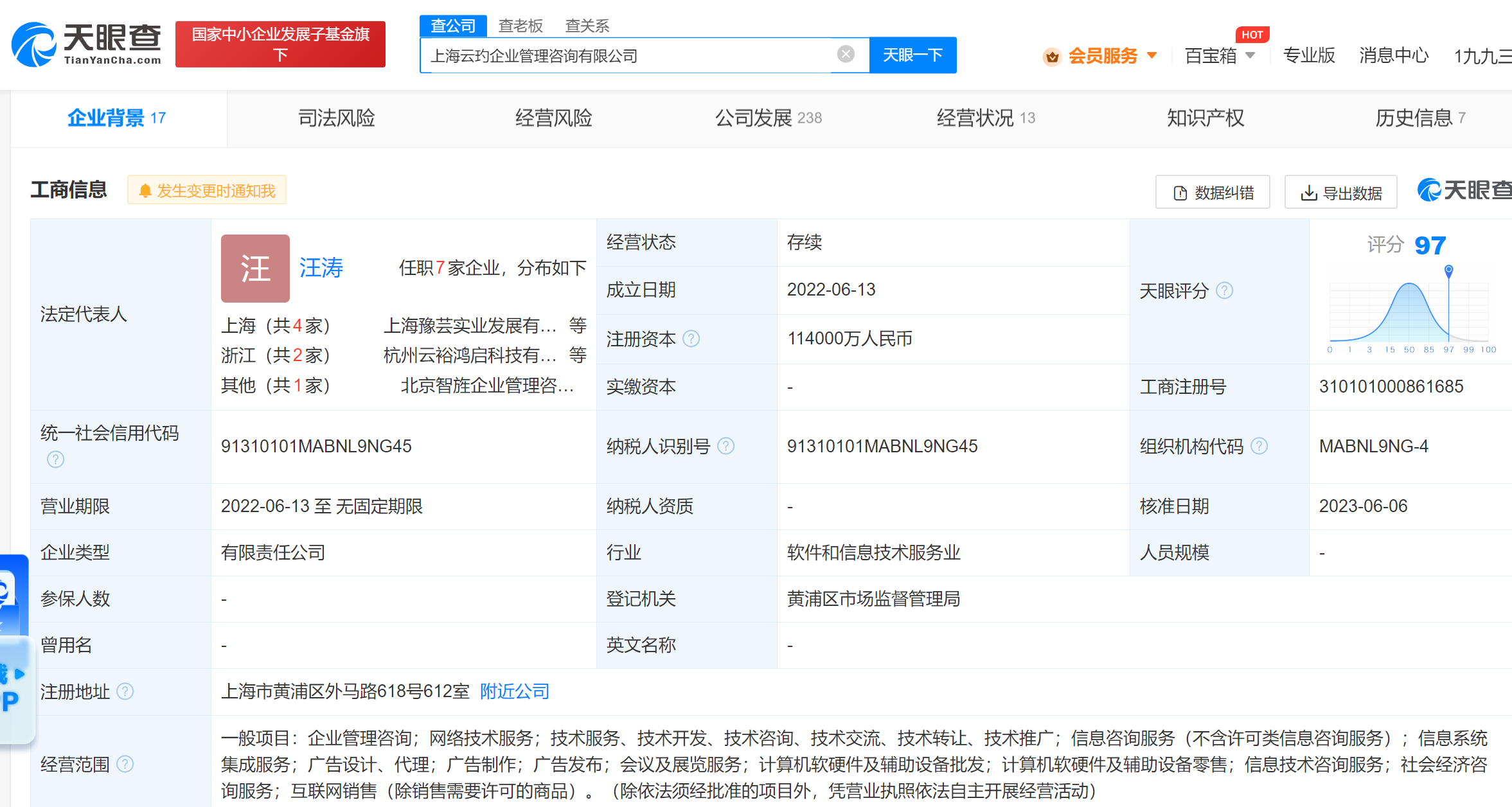
Task: Select the address 上海市黄浦区外马路618号612室
Action: 346,691
